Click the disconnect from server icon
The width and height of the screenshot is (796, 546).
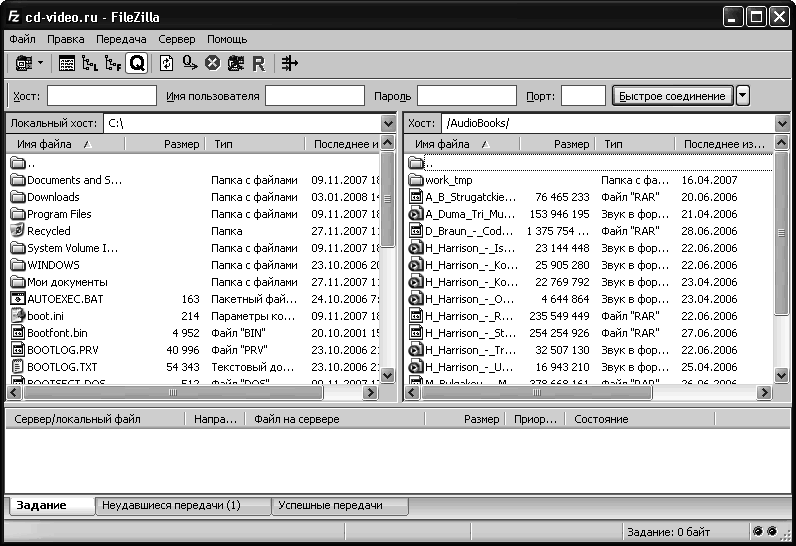[235, 63]
